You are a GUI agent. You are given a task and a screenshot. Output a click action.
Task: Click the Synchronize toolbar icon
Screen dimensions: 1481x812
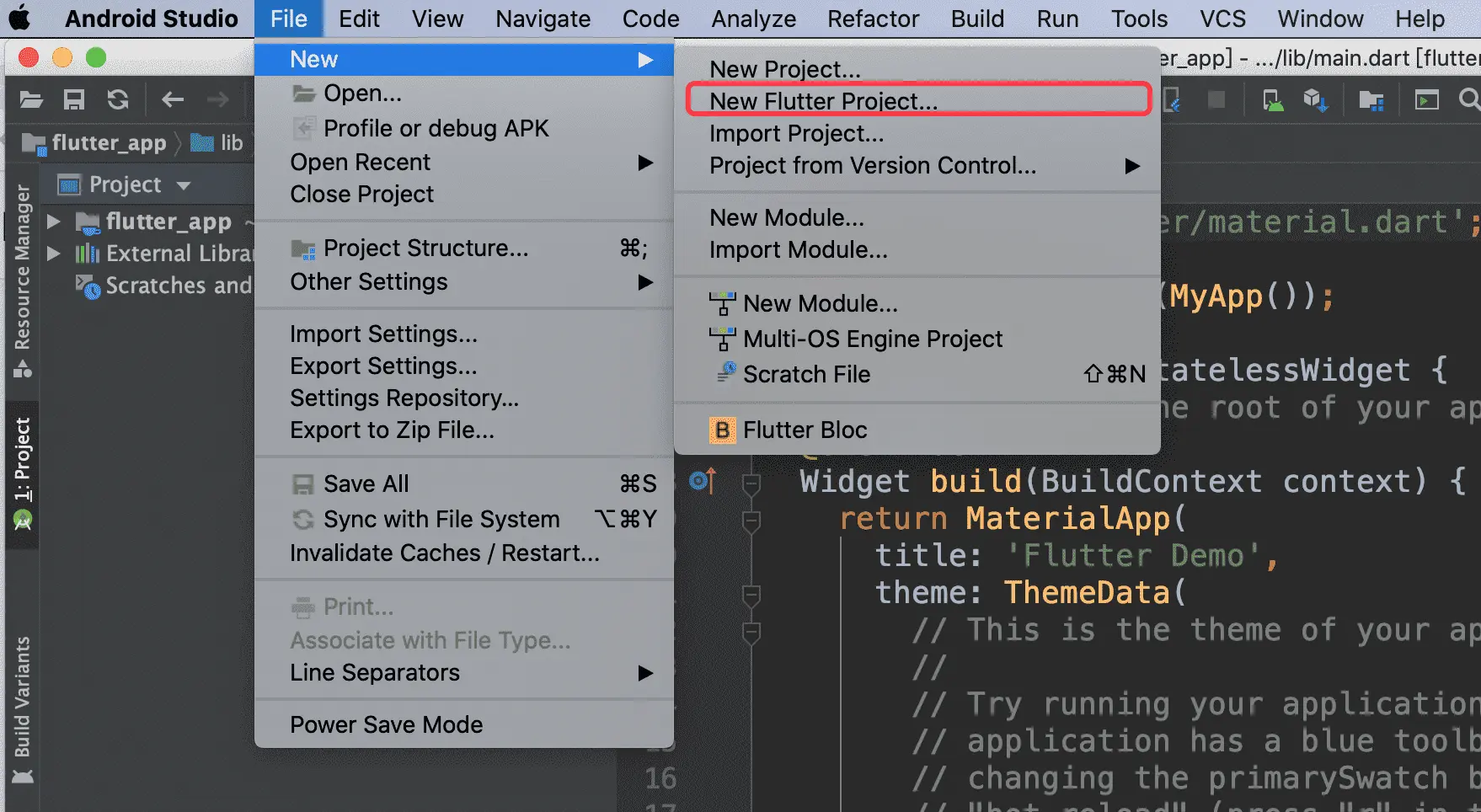click(x=118, y=100)
